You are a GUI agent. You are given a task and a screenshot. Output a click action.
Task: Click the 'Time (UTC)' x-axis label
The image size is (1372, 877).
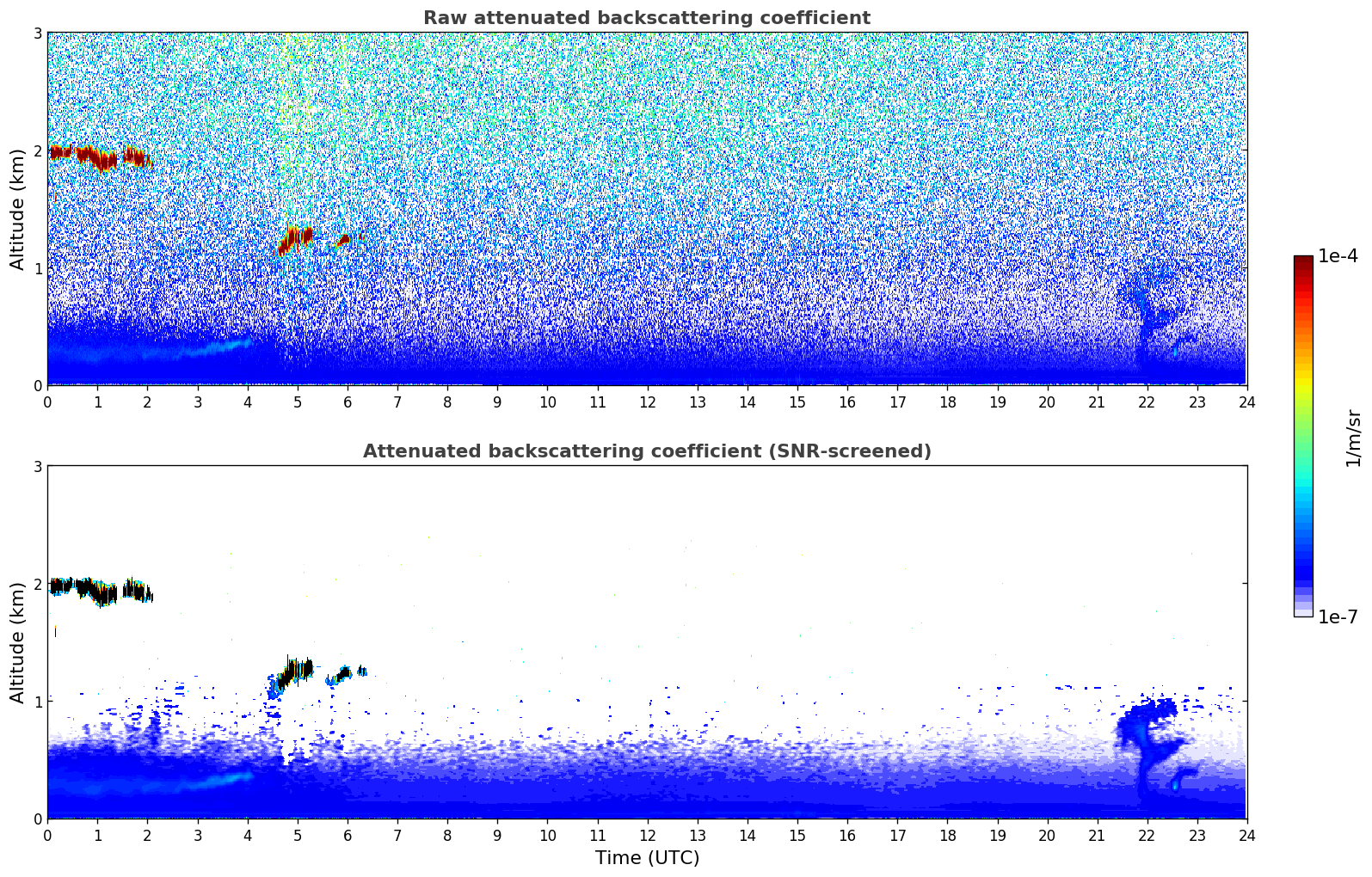tap(647, 858)
